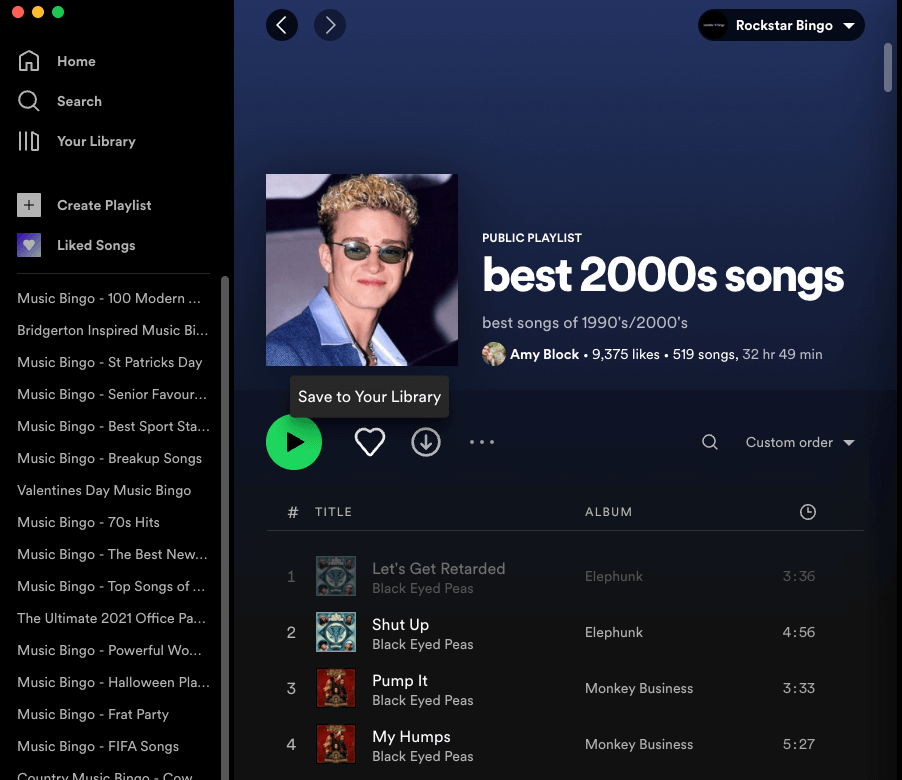Click the playlist title best 2000s songs
The width and height of the screenshot is (902, 780).
(663, 276)
